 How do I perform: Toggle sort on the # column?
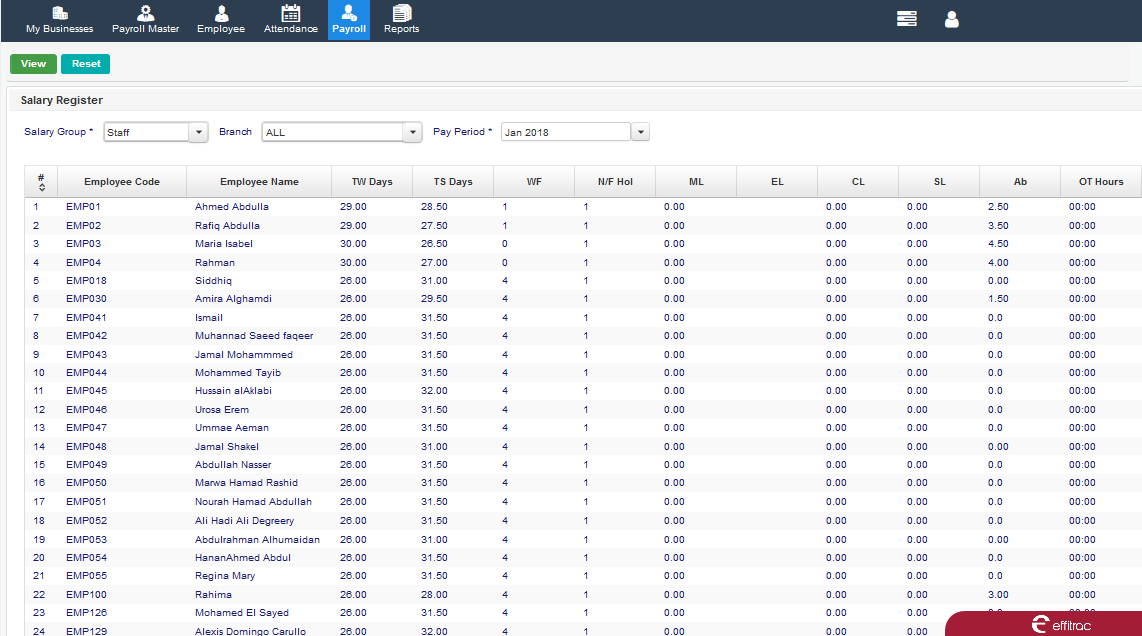[41, 182]
